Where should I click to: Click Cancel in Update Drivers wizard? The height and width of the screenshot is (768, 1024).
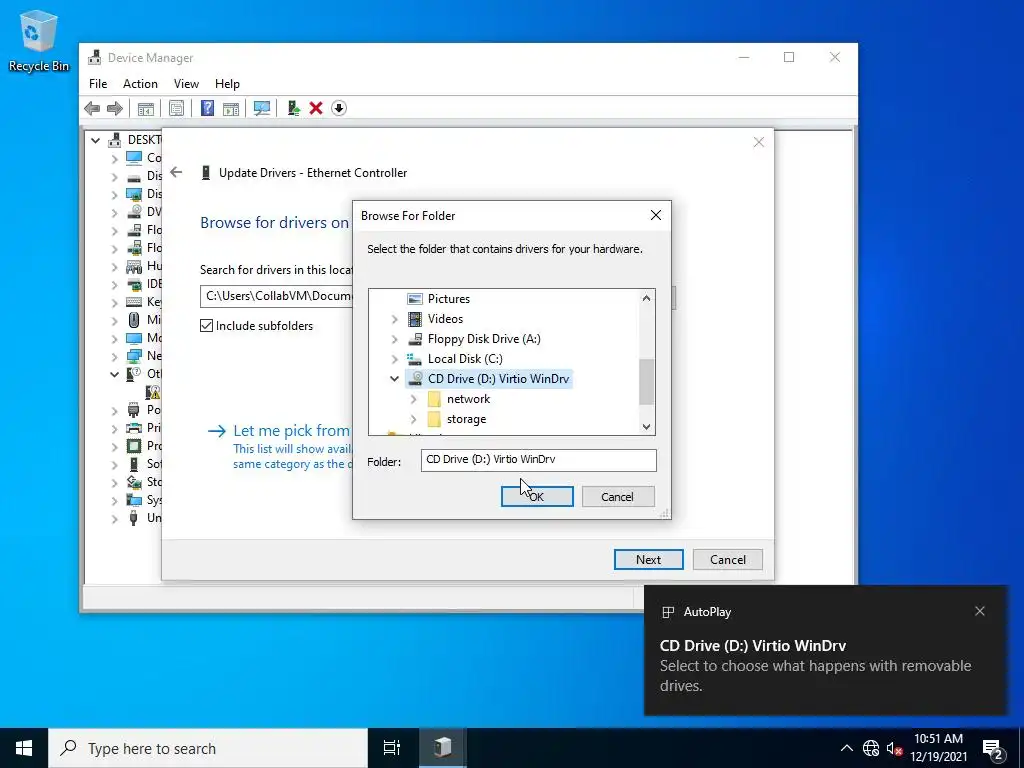tap(728, 560)
